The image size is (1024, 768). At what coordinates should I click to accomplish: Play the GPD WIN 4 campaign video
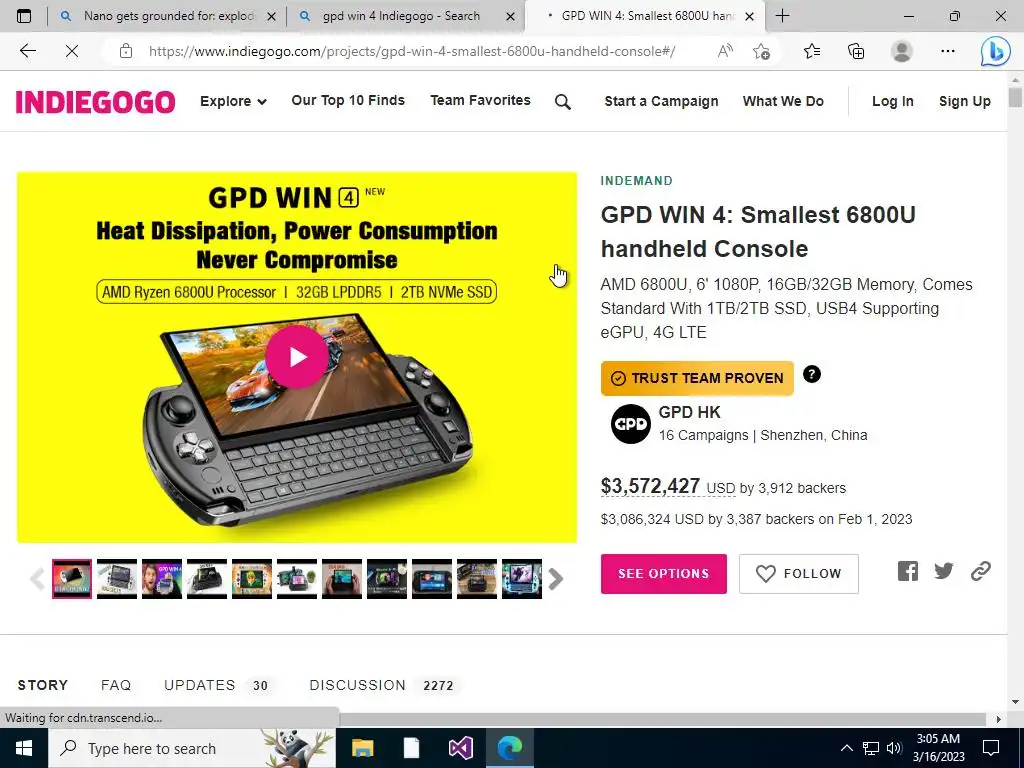point(297,357)
